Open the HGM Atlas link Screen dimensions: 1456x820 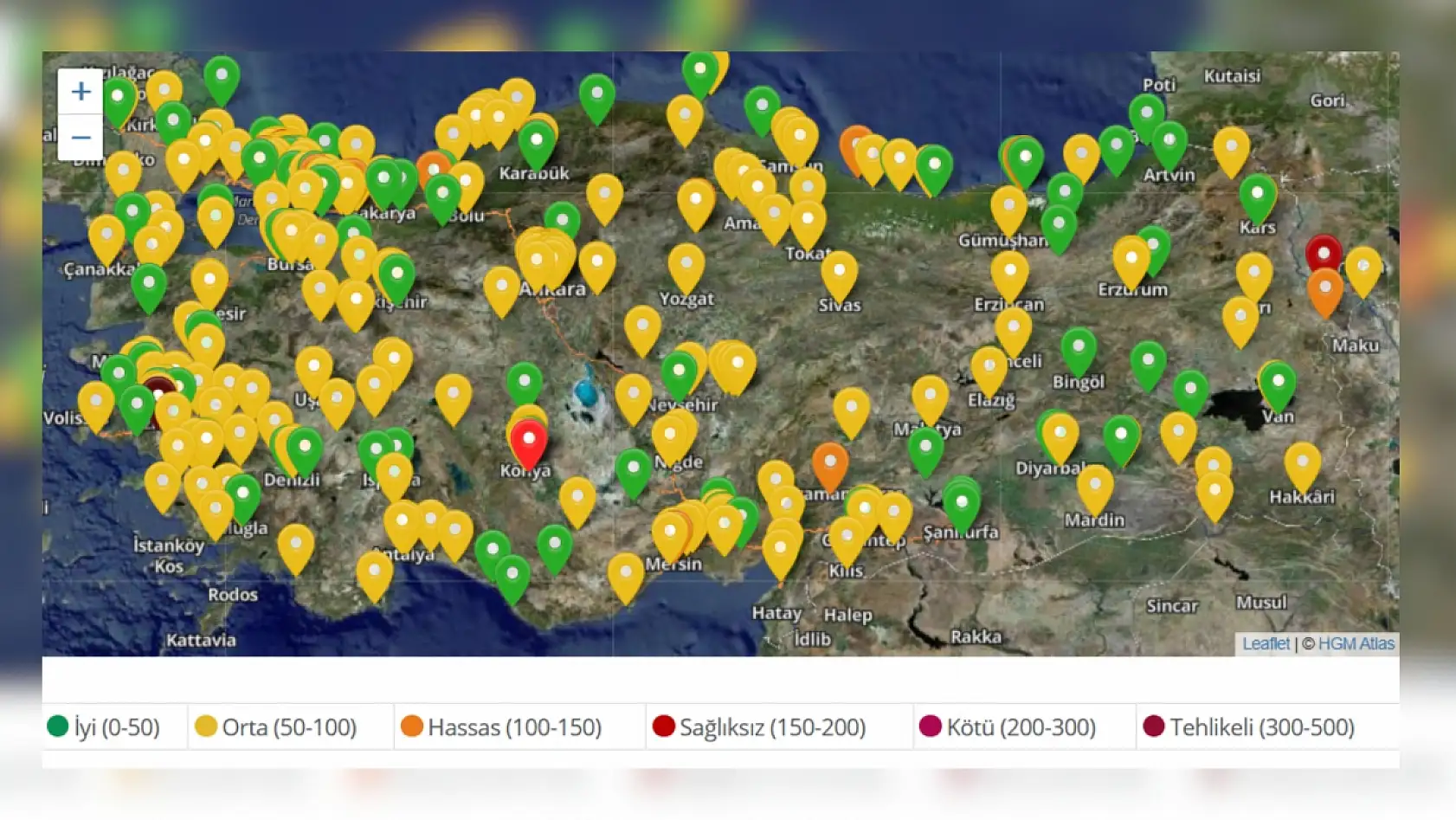pyautogui.click(x=1356, y=643)
